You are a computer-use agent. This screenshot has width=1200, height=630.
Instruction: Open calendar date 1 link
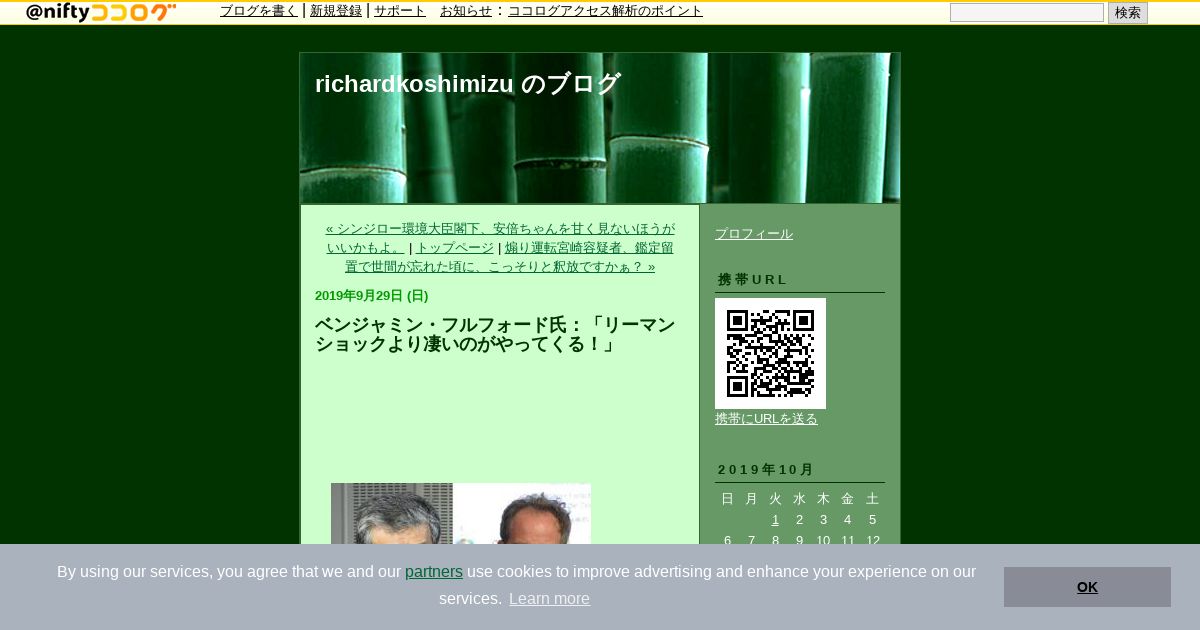tap(775, 520)
